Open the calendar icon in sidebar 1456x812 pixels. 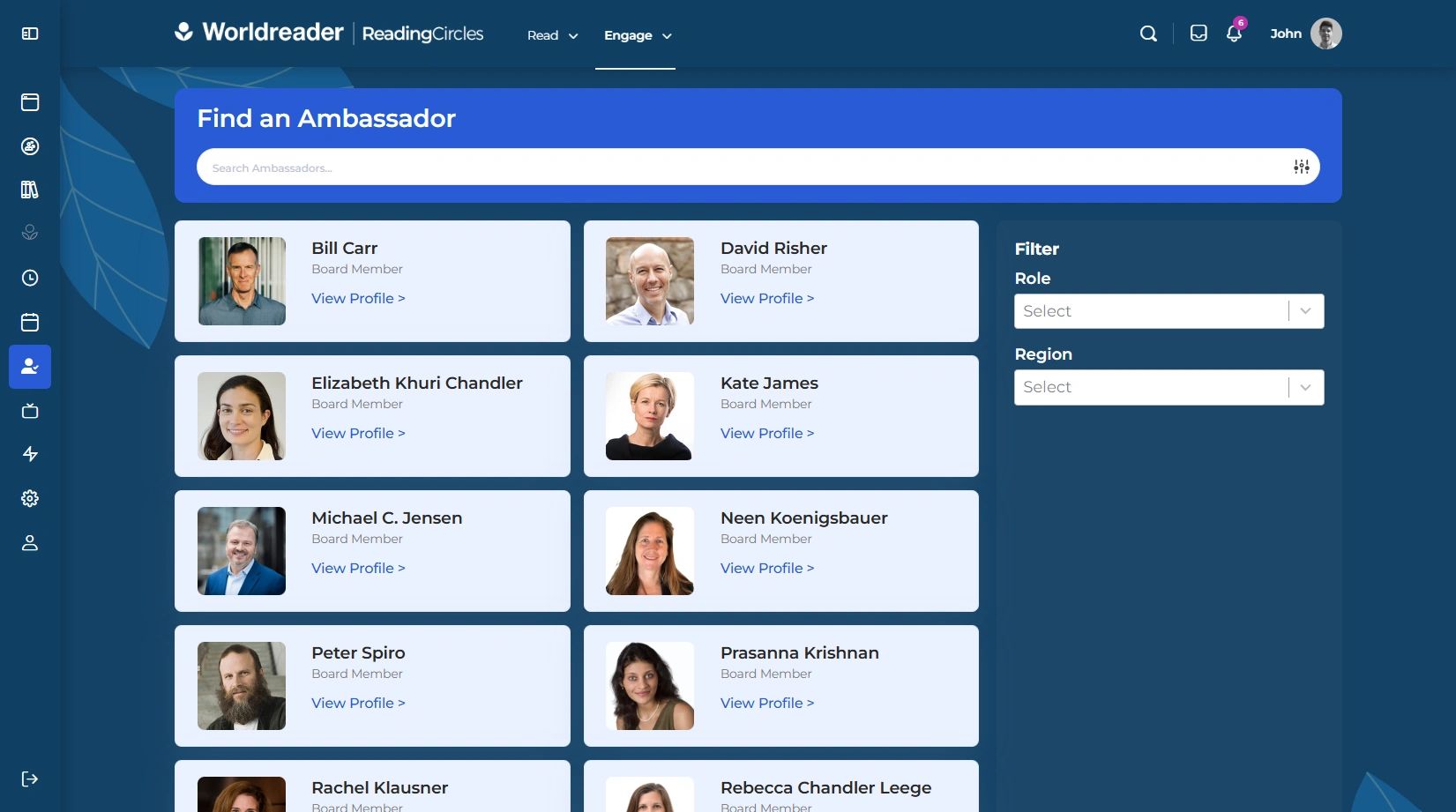tap(30, 322)
